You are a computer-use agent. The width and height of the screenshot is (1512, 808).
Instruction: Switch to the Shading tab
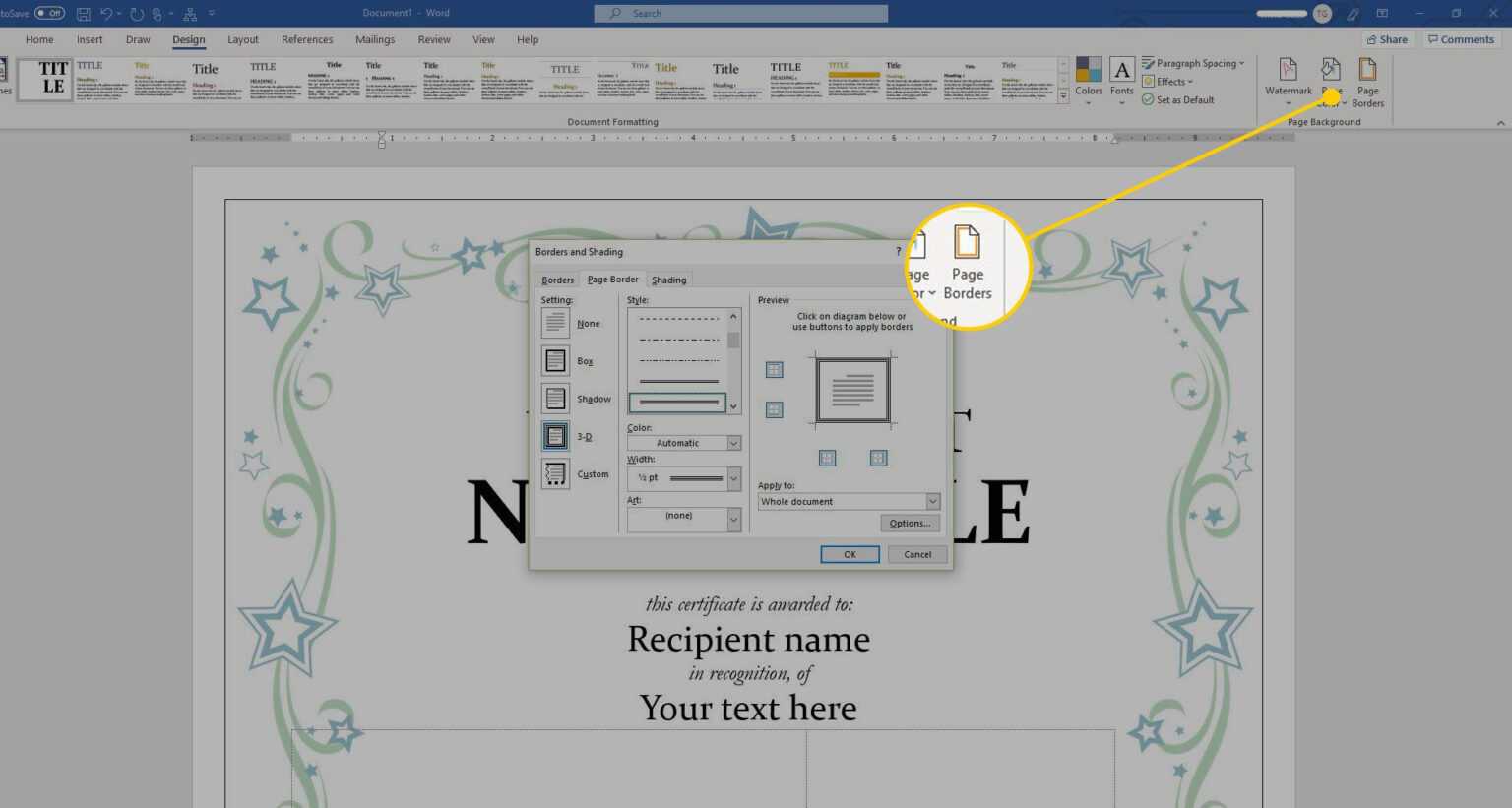pyautogui.click(x=669, y=279)
